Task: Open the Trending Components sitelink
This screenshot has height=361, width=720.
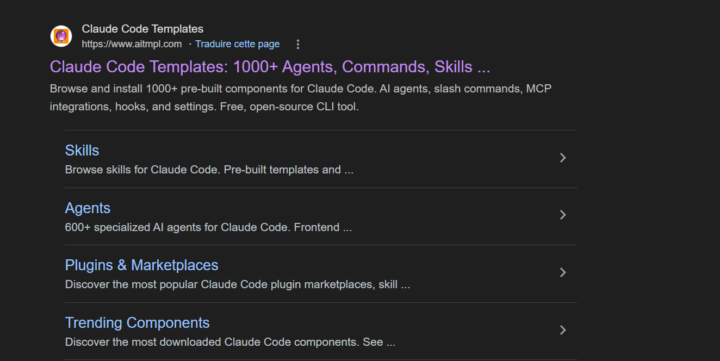Action: [137, 323]
